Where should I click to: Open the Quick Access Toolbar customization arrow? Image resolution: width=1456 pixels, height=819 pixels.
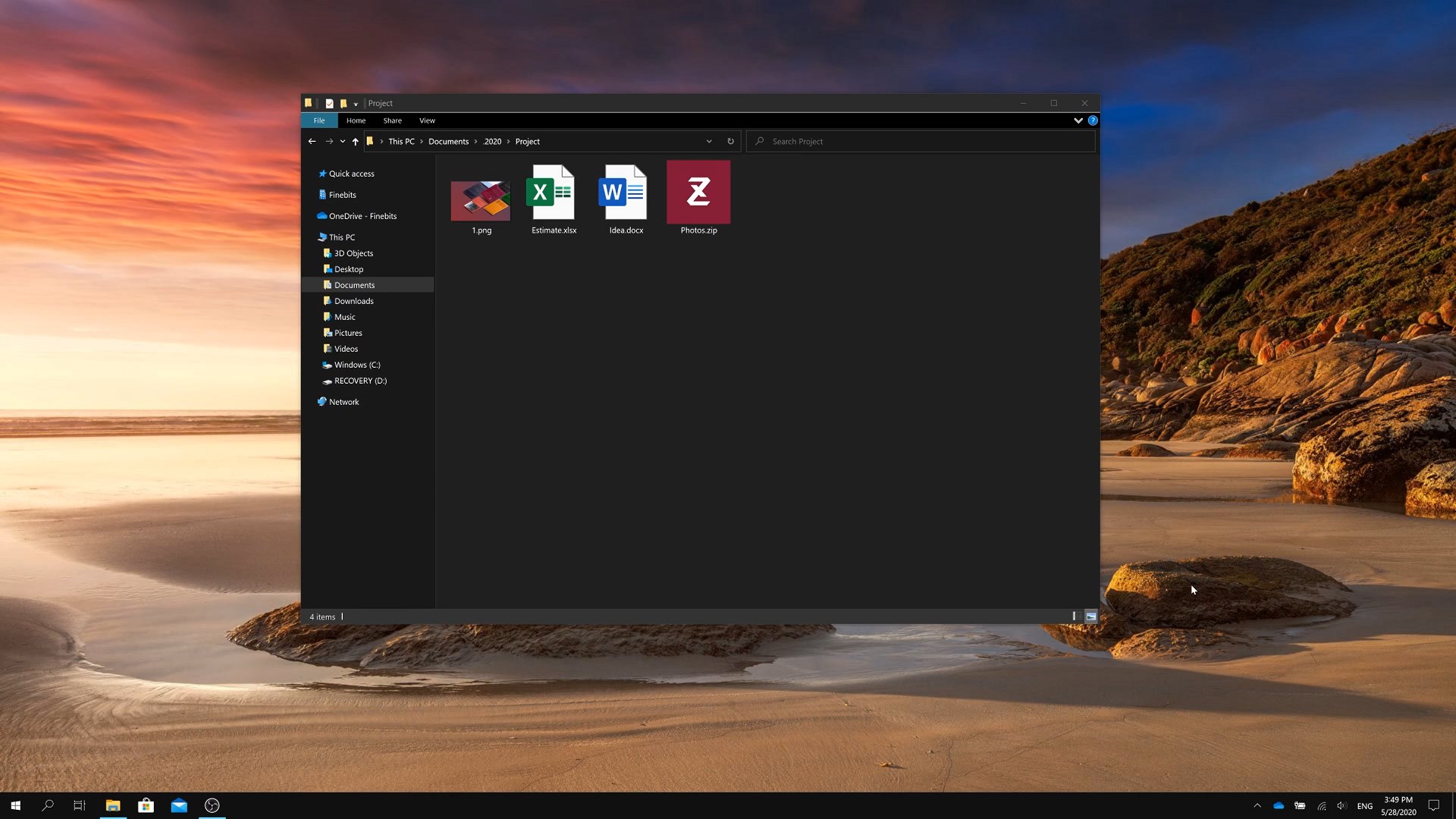tap(356, 103)
